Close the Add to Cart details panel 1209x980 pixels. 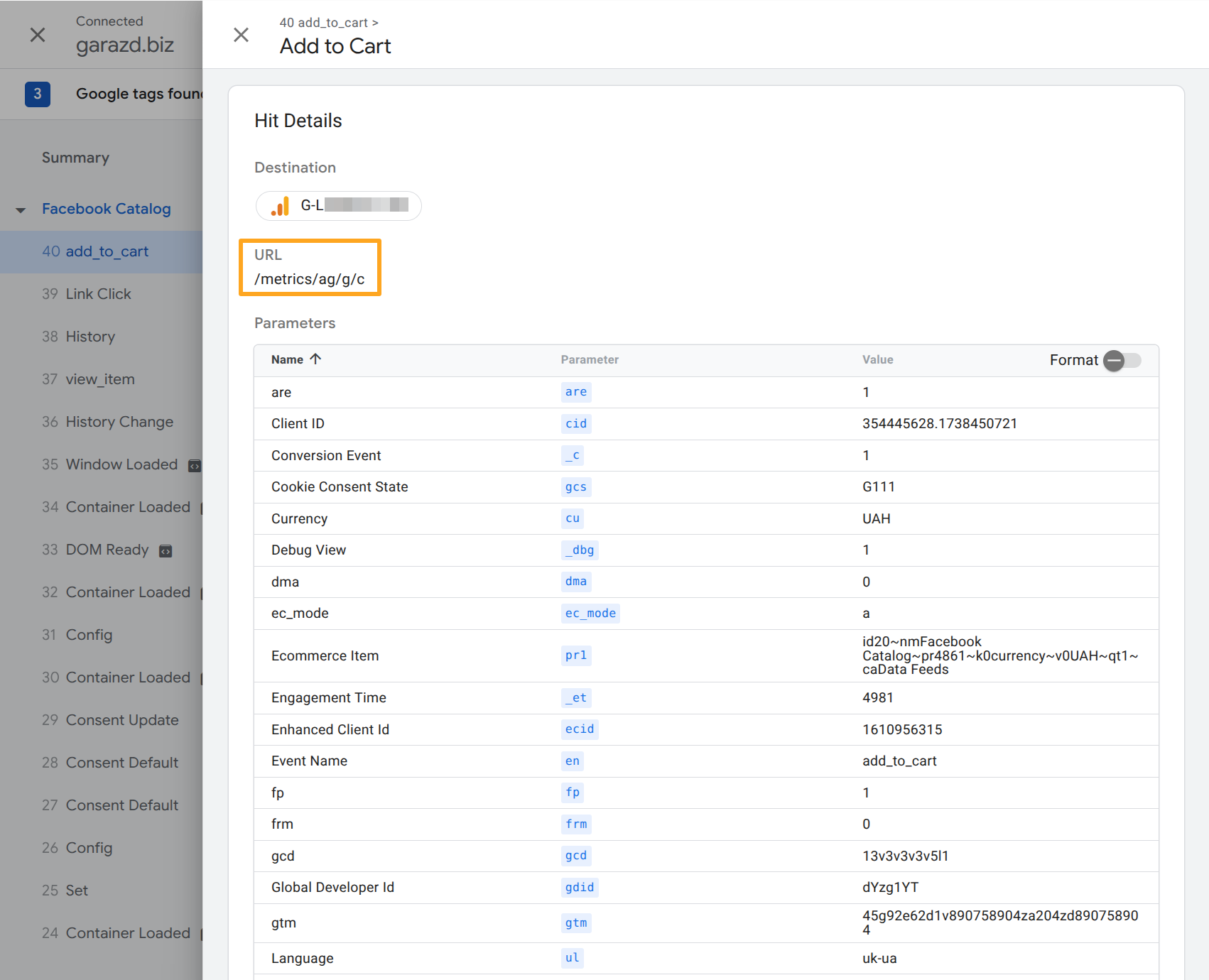(241, 35)
